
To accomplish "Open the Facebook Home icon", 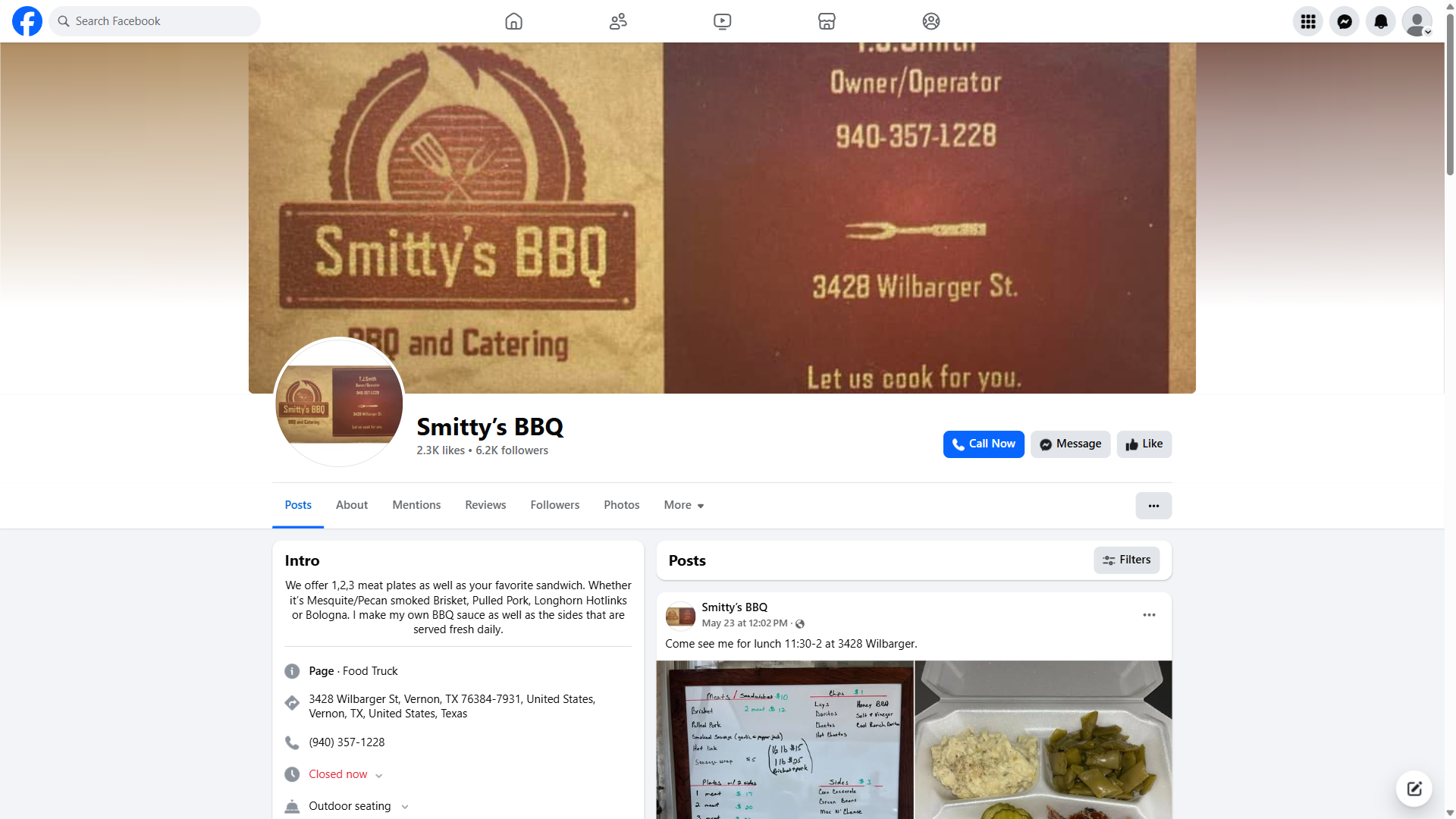I will tap(513, 21).
